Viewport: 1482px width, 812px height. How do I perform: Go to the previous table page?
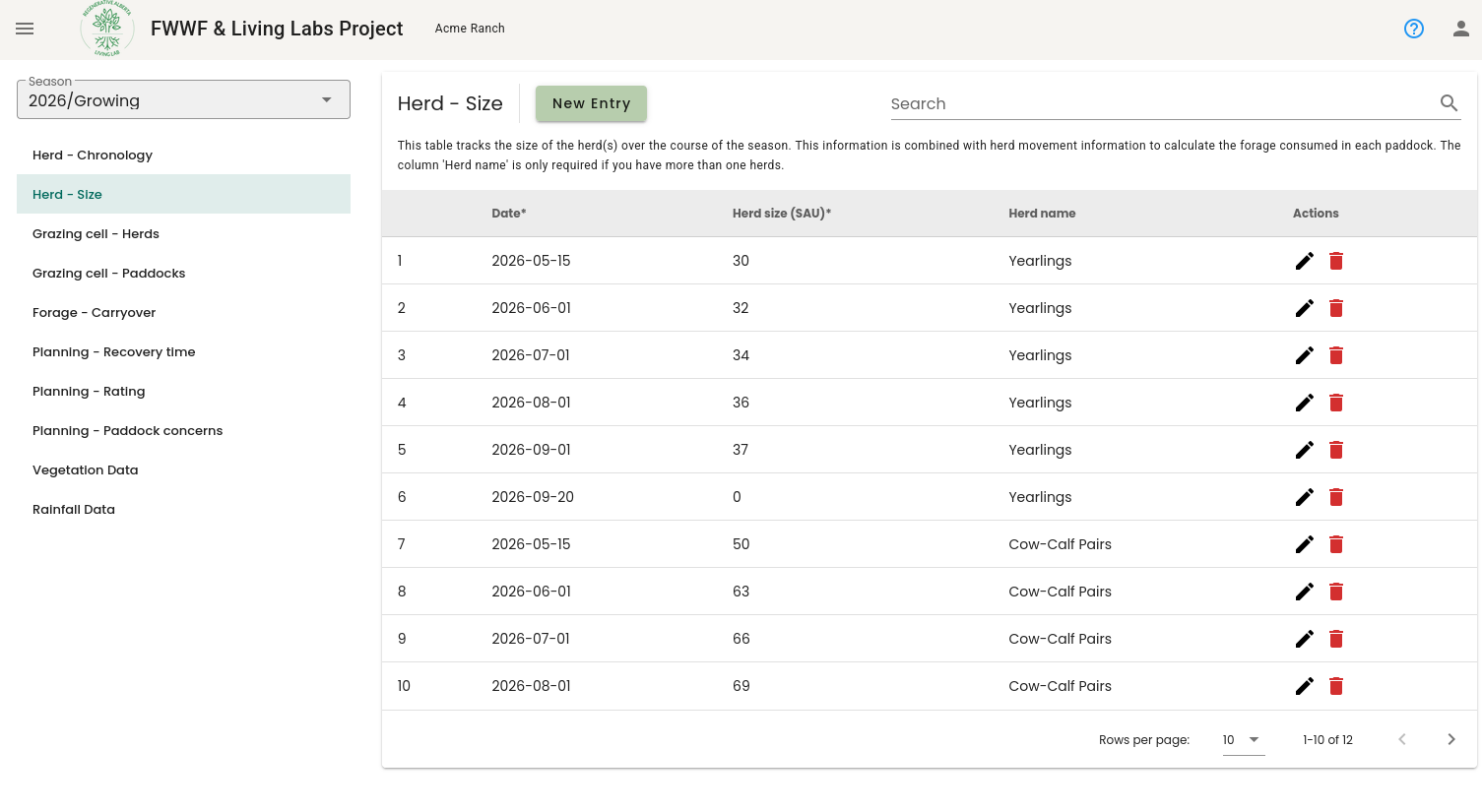[1402, 739]
